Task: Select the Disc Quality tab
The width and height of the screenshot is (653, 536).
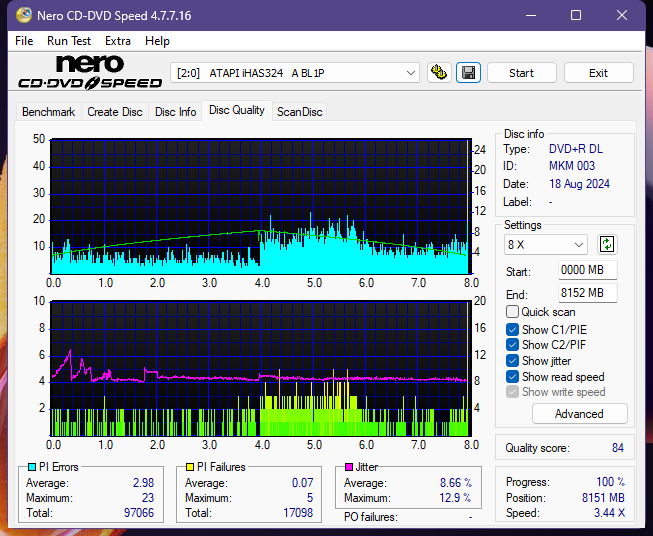Action: tap(237, 110)
